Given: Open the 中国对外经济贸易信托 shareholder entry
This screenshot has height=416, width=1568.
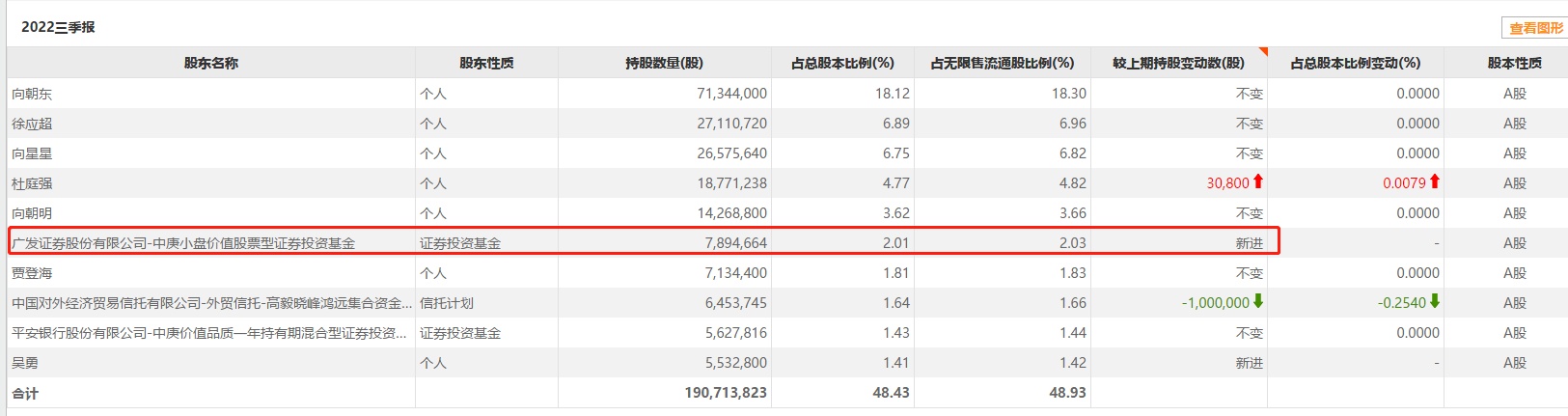Looking at the screenshot, I should click(x=206, y=303).
